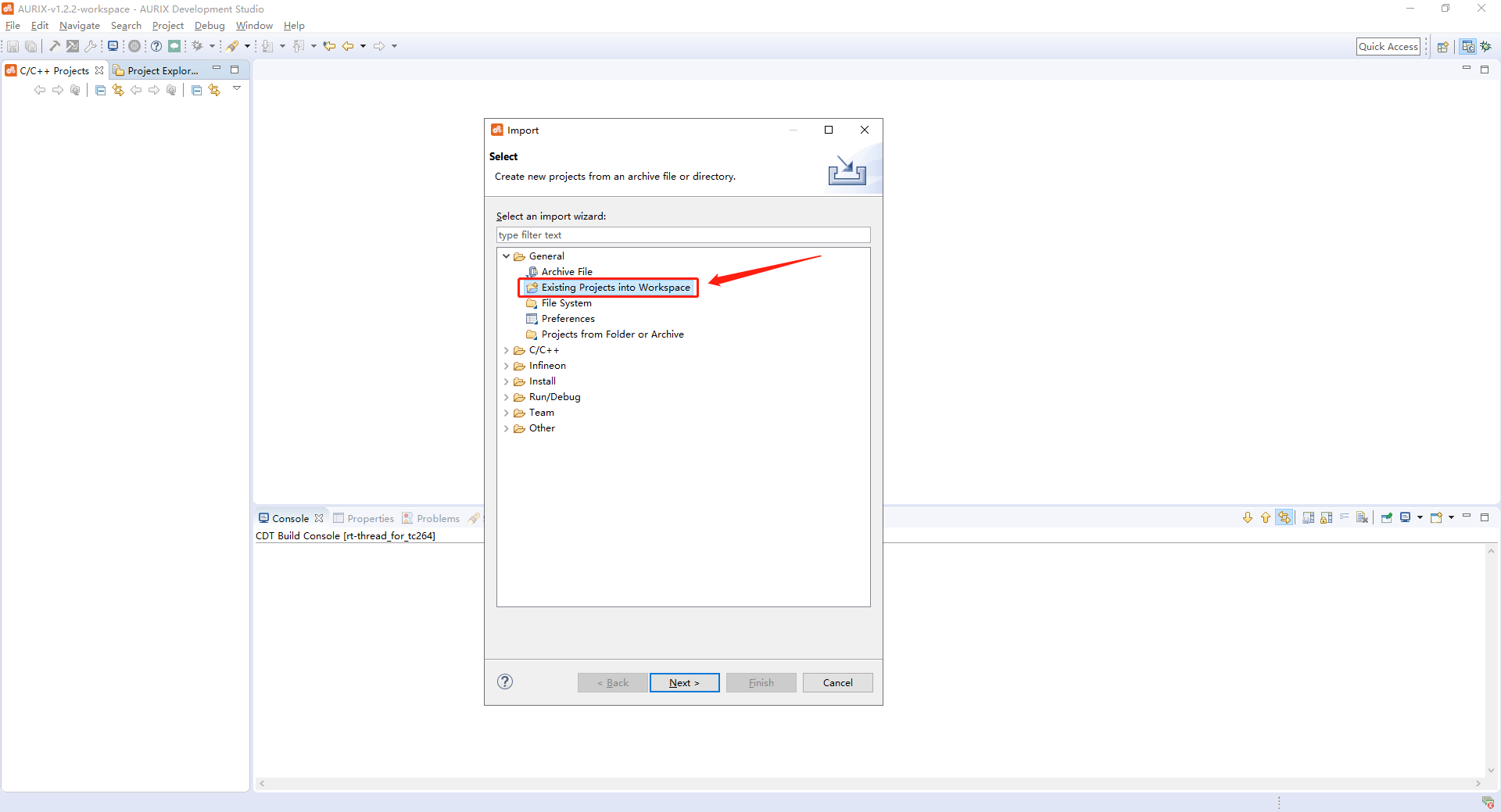Screen dimensions: 1501x812
Task: Click the Quick Access search field
Action: pyautogui.click(x=1388, y=47)
